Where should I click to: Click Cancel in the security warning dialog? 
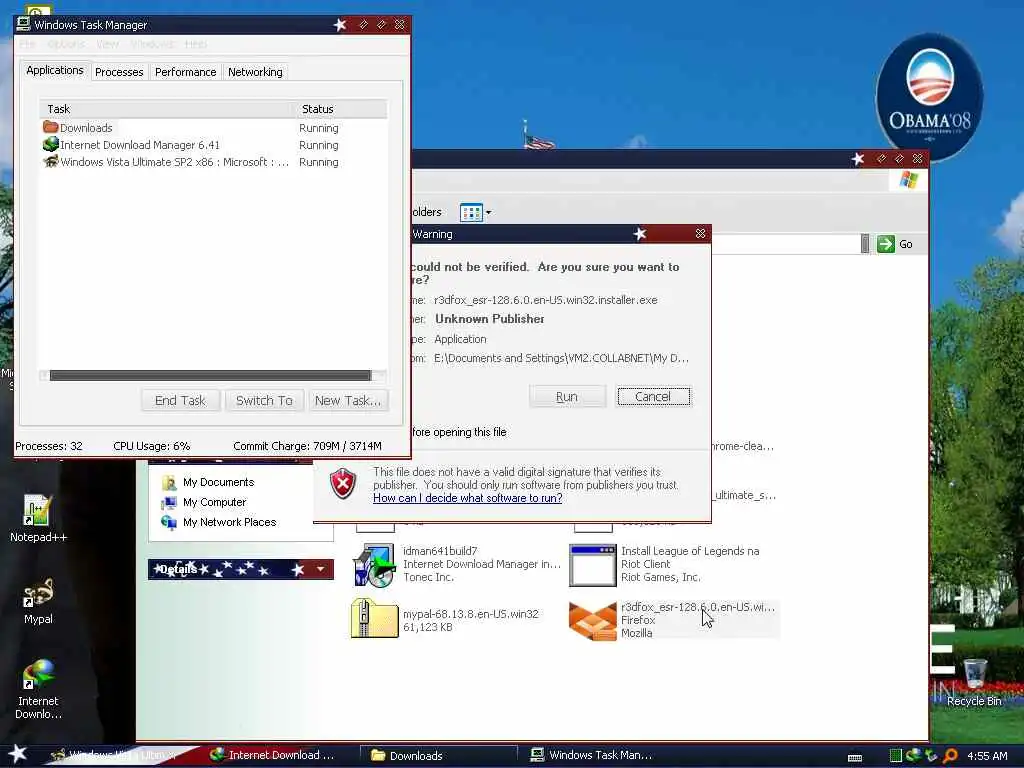[653, 396]
